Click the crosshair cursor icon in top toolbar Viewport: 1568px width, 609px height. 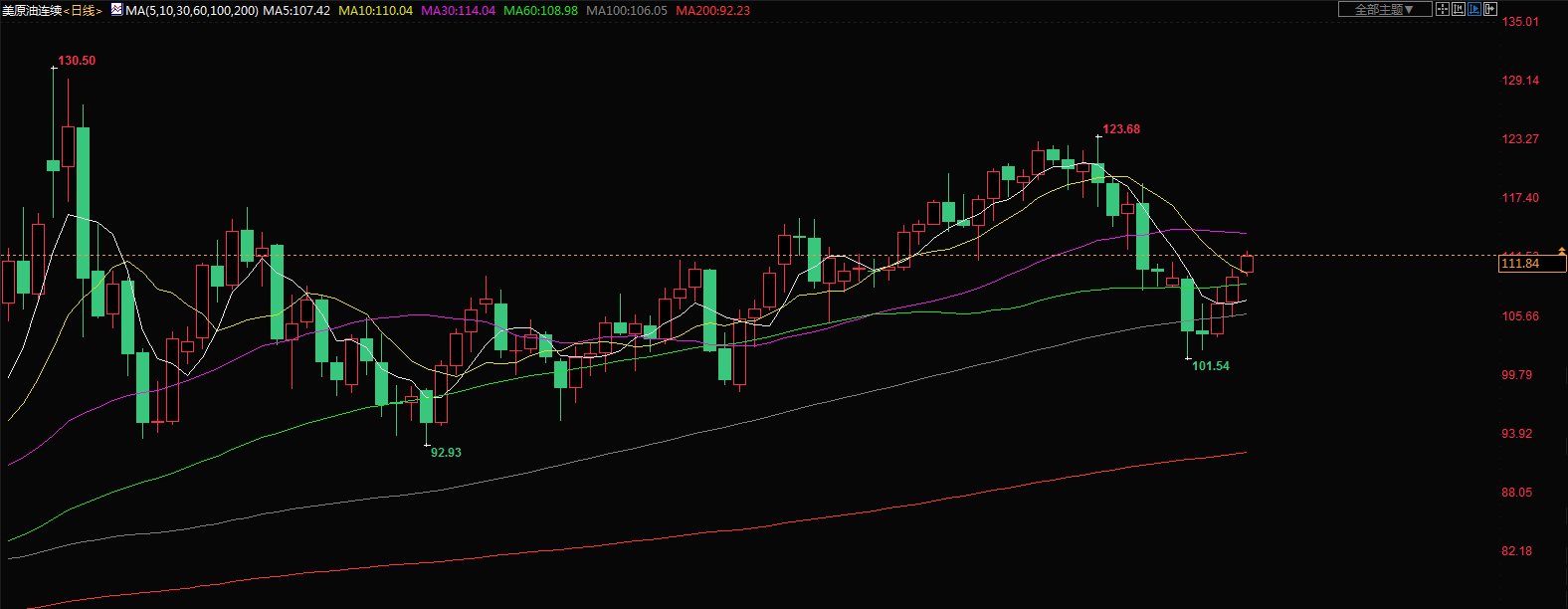(1443, 9)
